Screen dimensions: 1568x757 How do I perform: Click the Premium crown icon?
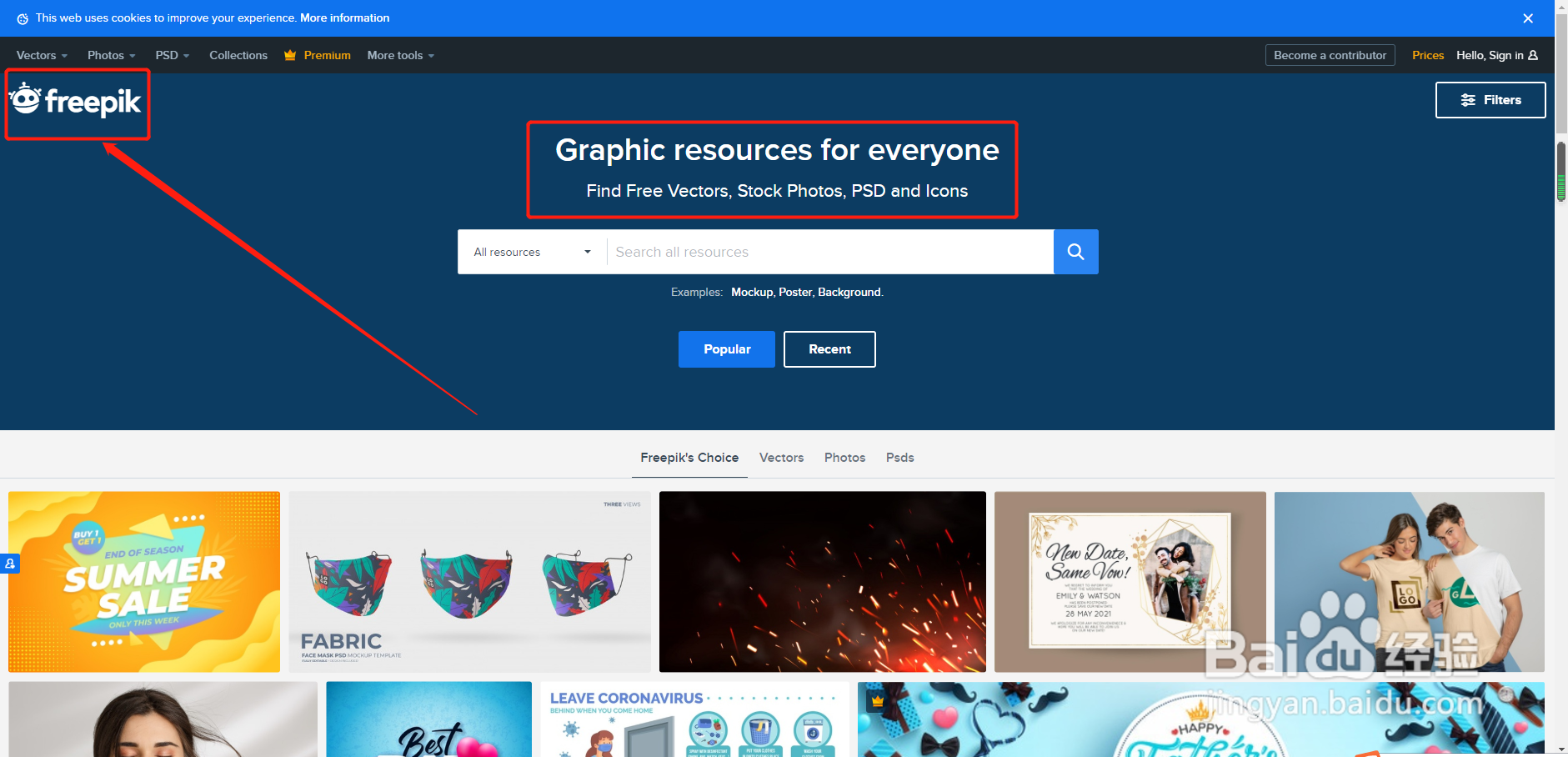(290, 55)
